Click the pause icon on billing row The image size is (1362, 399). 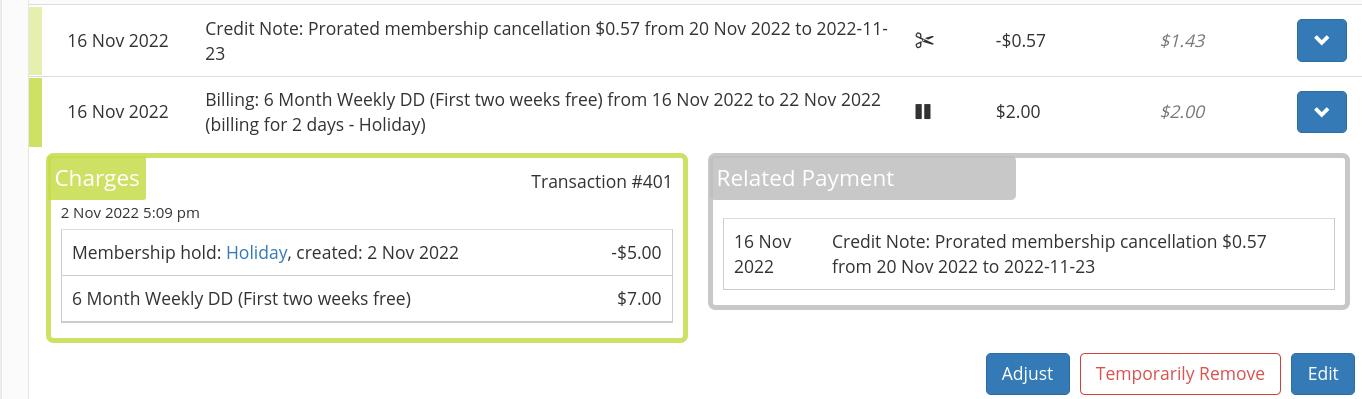pyautogui.click(x=922, y=112)
